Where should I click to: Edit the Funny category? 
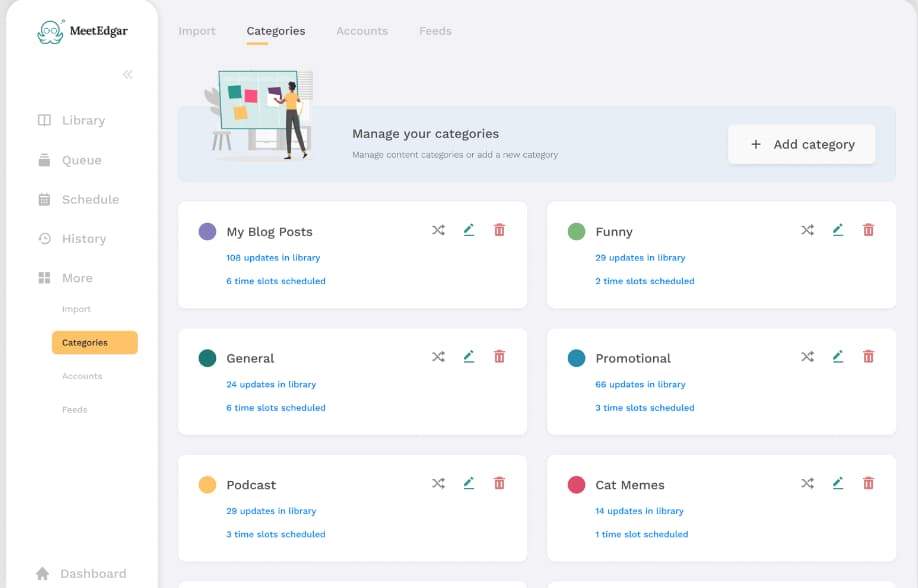click(838, 229)
